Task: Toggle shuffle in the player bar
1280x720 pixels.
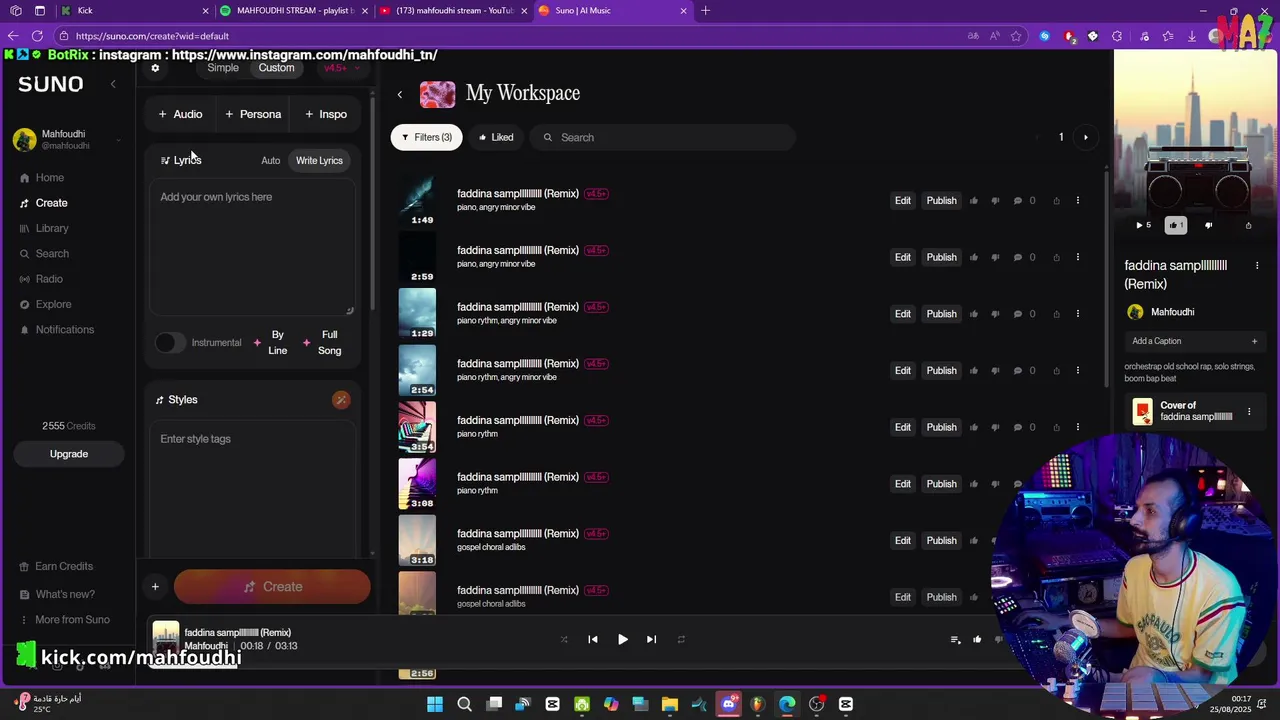Action: click(x=564, y=640)
